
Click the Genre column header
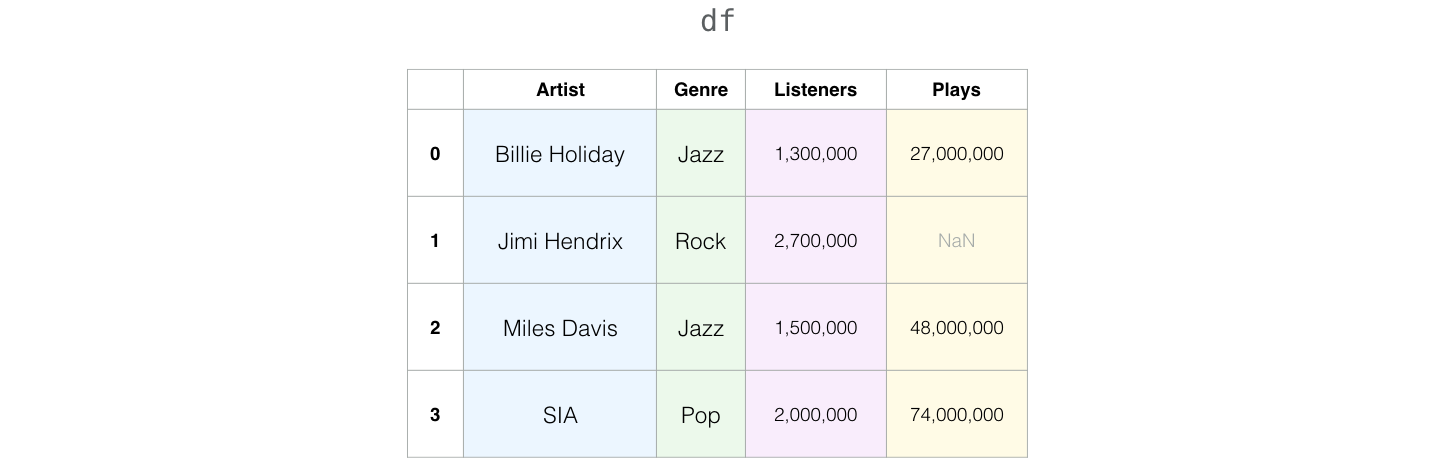point(701,90)
